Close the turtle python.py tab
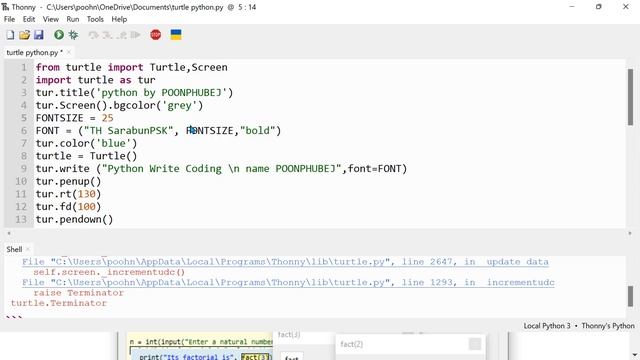 pyautogui.click(x=69, y=52)
